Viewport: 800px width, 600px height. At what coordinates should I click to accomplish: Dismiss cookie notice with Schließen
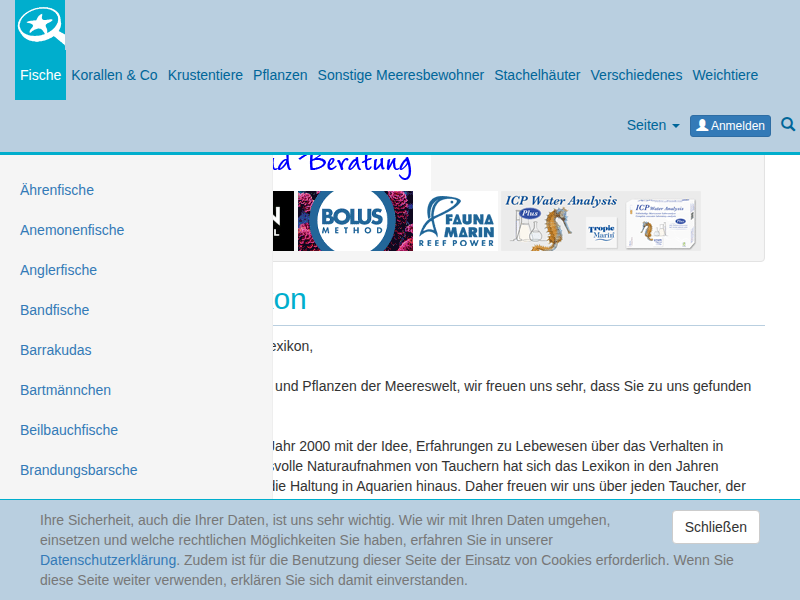[715, 527]
